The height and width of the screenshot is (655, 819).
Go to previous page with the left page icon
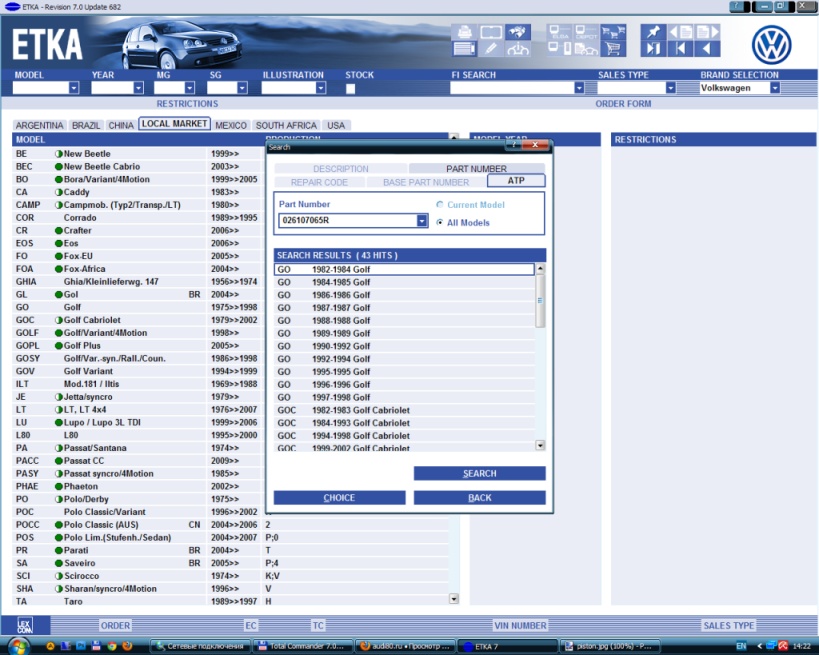[680, 32]
